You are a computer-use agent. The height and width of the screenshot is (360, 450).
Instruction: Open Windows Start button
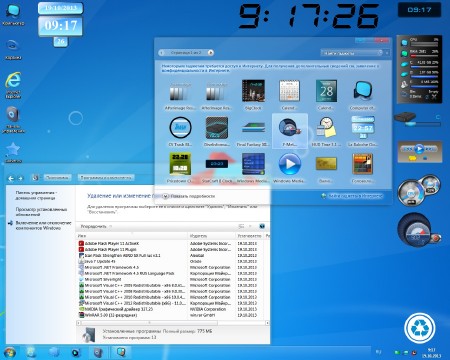coord(9,353)
